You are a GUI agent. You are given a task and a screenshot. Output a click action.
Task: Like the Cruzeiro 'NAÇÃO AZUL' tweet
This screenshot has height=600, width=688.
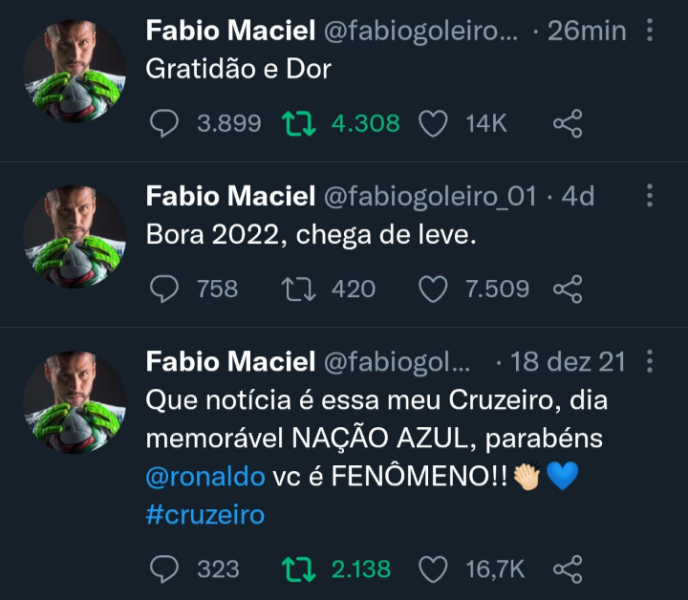click(432, 569)
